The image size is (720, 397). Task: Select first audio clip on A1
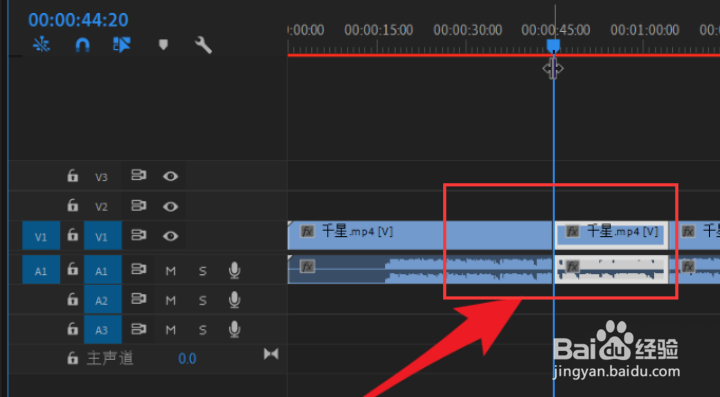click(420, 269)
